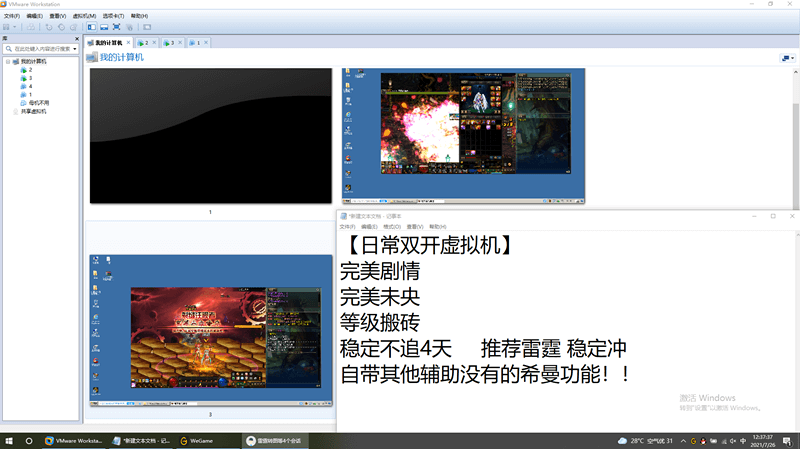
Task: Click the taskbar clock 12:37:37
Action: [x=762, y=441]
